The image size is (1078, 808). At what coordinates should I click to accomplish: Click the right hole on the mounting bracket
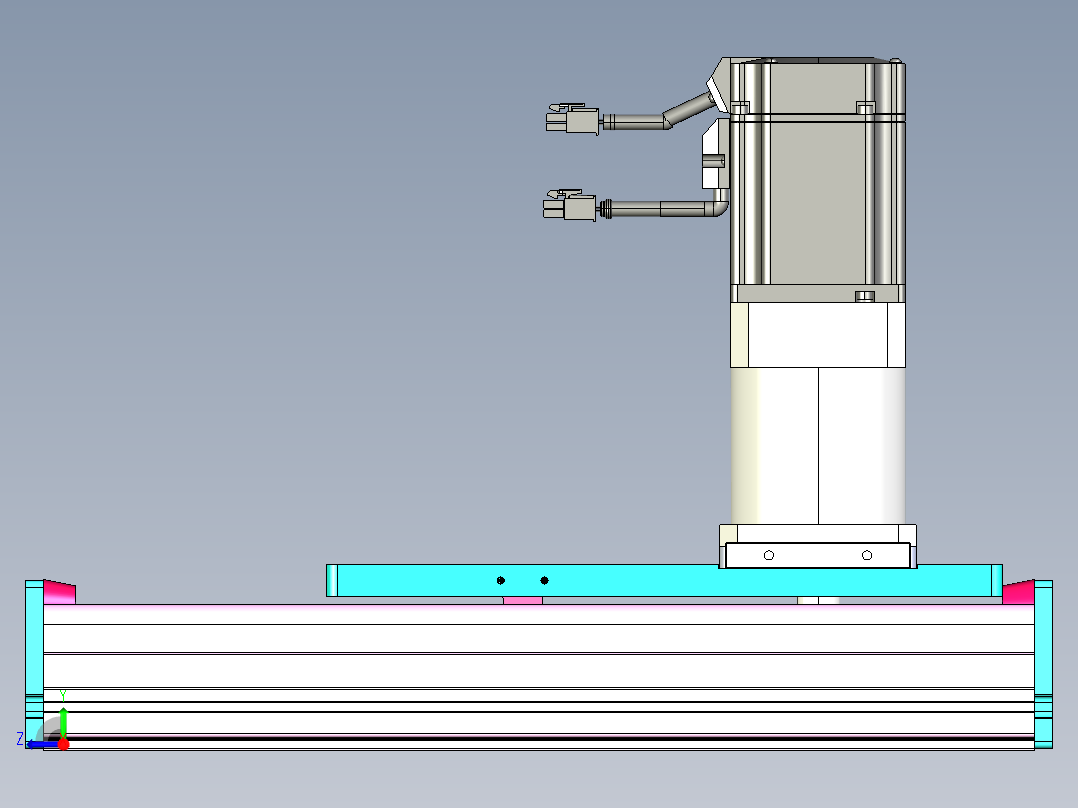click(867, 555)
